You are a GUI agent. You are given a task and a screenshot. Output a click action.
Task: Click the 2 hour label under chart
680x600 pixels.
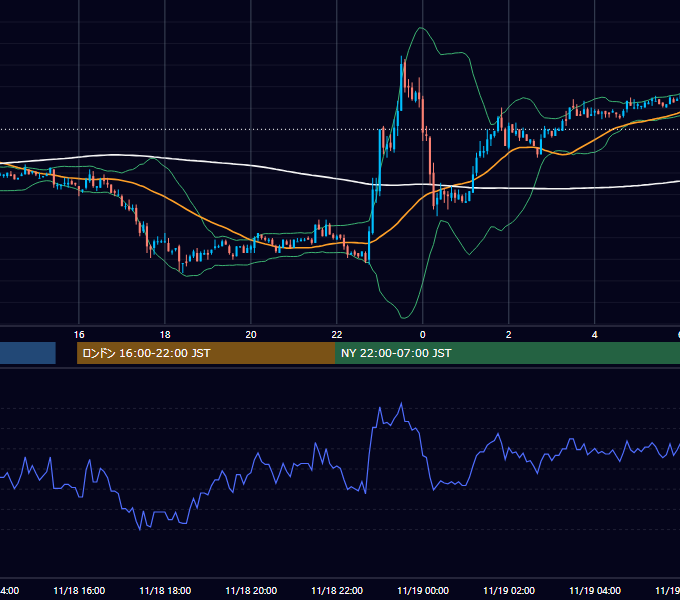pyautogui.click(x=508, y=335)
